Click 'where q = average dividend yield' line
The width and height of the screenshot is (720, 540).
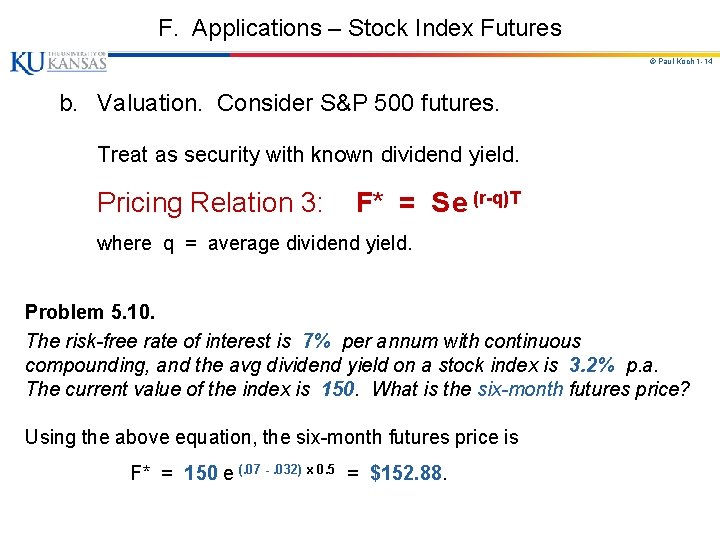pos(254,243)
